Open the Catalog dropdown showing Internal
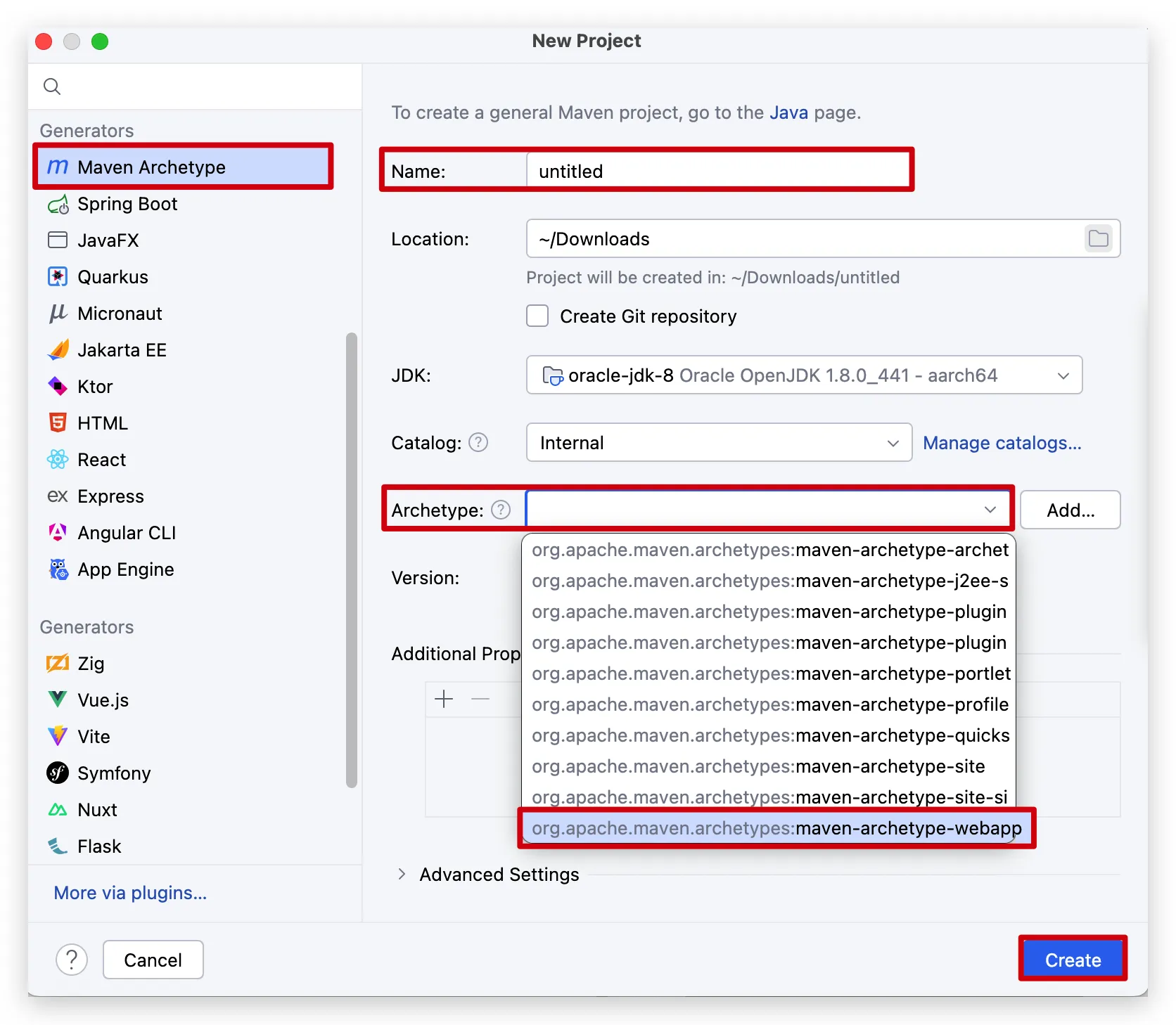1176x1025 pixels. [719, 442]
